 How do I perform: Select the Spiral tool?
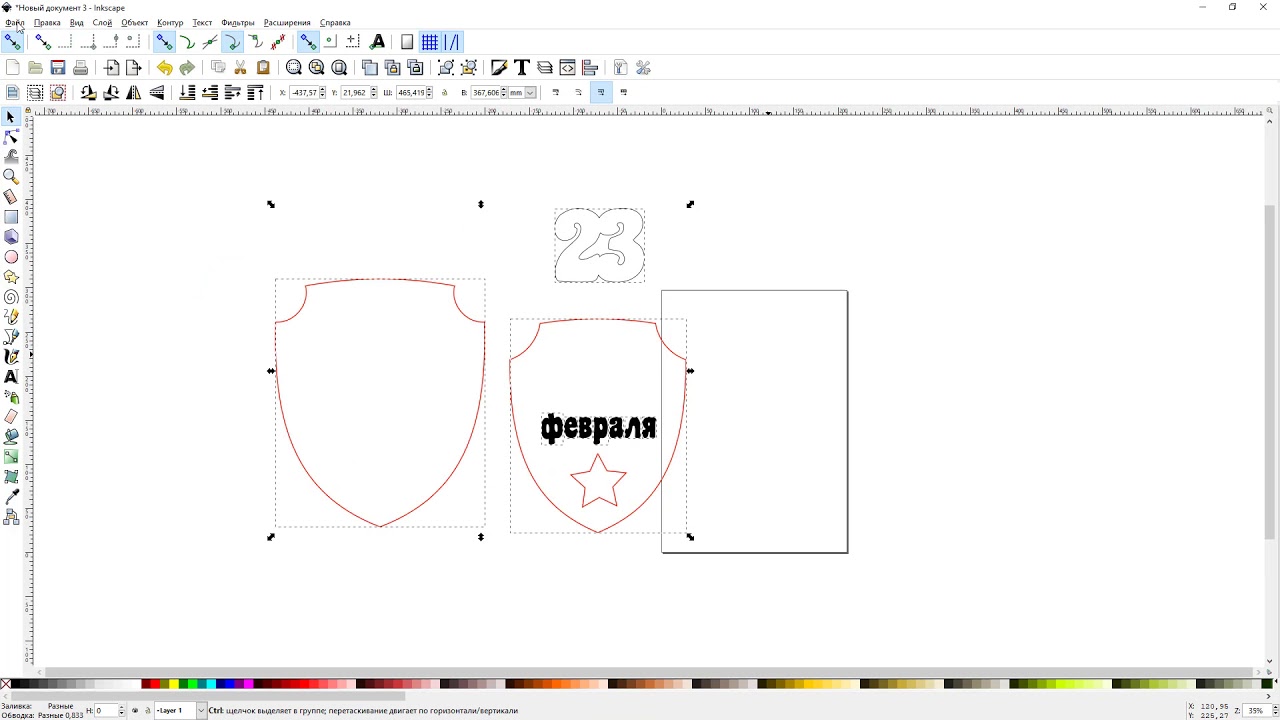[11, 297]
